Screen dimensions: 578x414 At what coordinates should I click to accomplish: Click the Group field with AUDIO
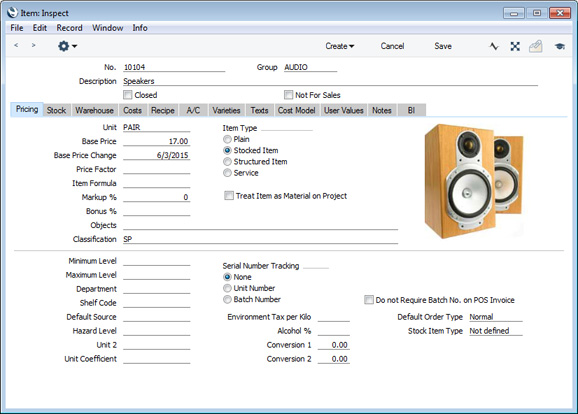[x=310, y=67]
